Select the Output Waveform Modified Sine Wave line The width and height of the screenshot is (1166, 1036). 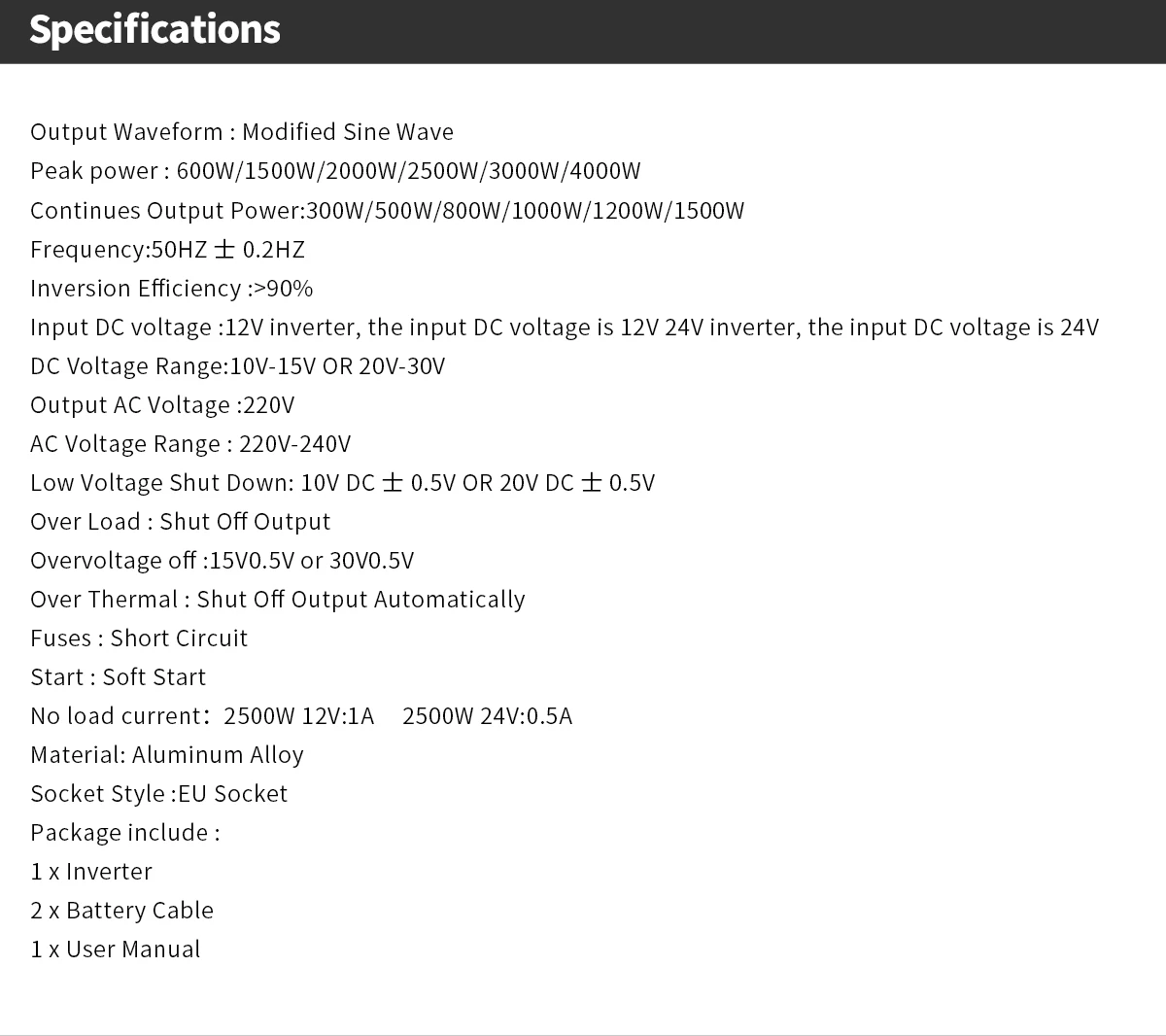point(242,132)
